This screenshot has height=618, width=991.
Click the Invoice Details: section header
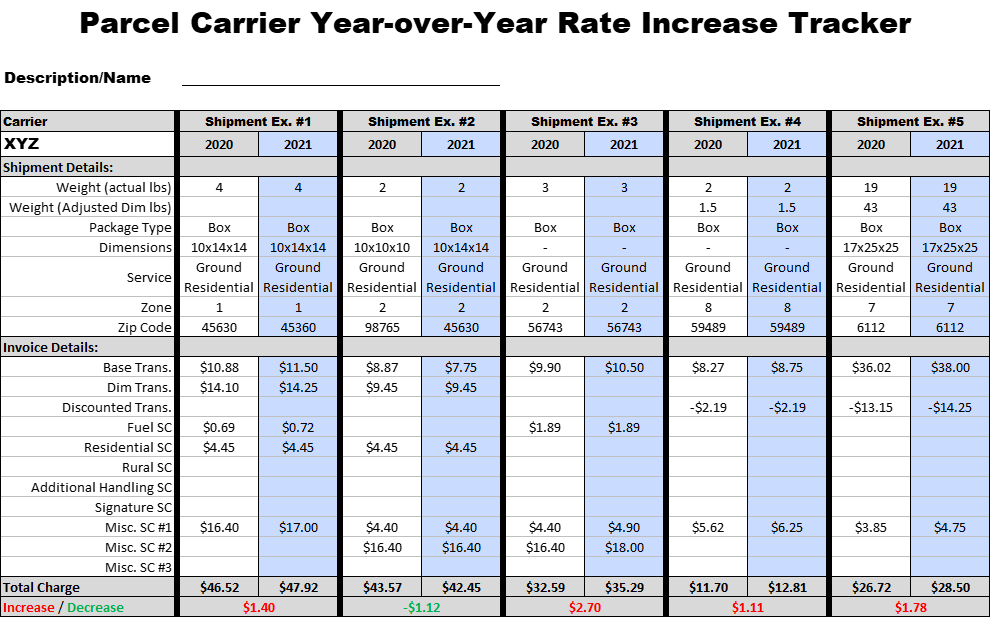point(87,347)
